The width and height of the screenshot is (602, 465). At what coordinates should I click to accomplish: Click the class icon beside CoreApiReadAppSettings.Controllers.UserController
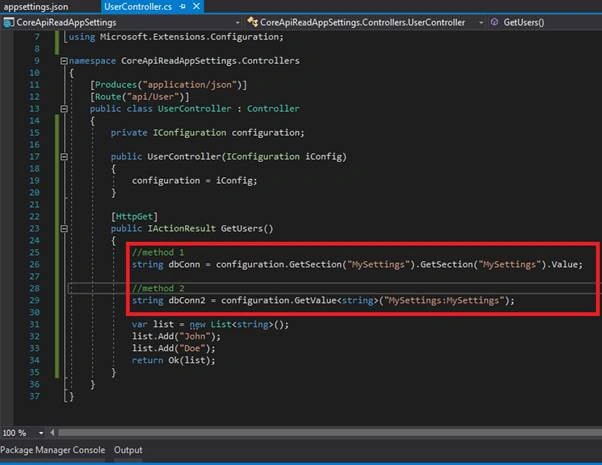252,22
